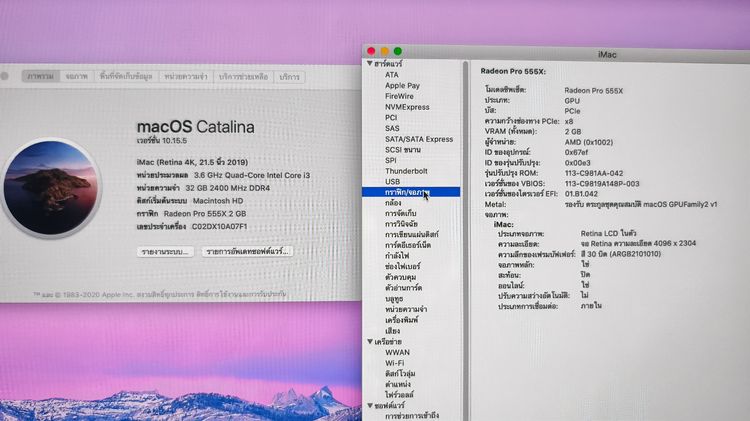The height and width of the screenshot is (421, 750).
Task: Click the iMac window title bar text
Action: [x=607, y=55]
